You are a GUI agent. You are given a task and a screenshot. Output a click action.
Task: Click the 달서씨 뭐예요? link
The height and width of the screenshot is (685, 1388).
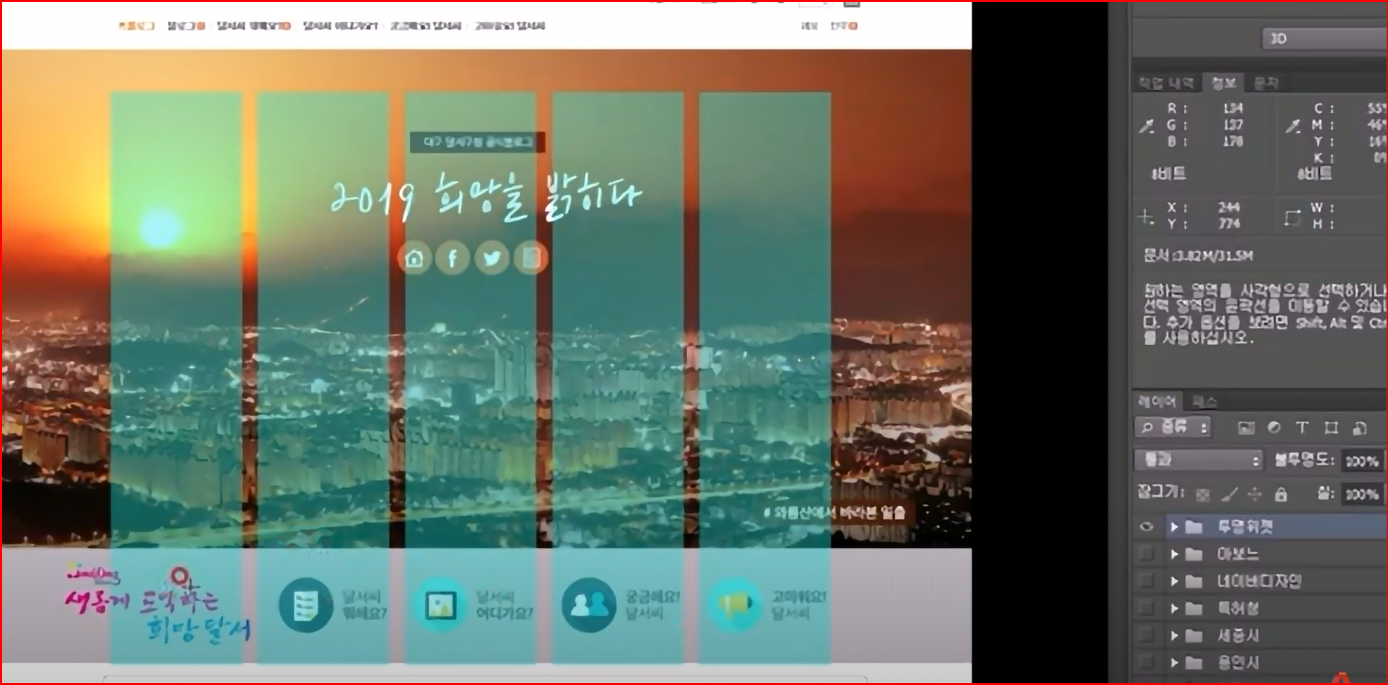tap(364, 605)
